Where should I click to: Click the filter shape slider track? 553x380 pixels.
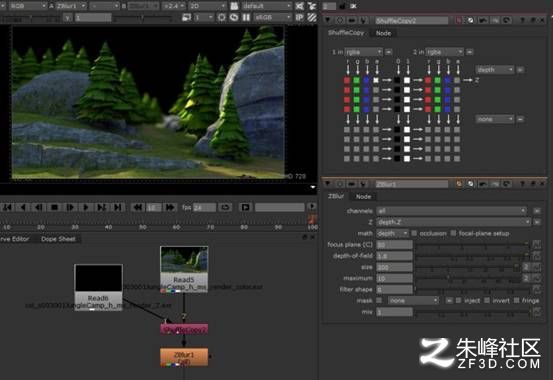coord(473,289)
